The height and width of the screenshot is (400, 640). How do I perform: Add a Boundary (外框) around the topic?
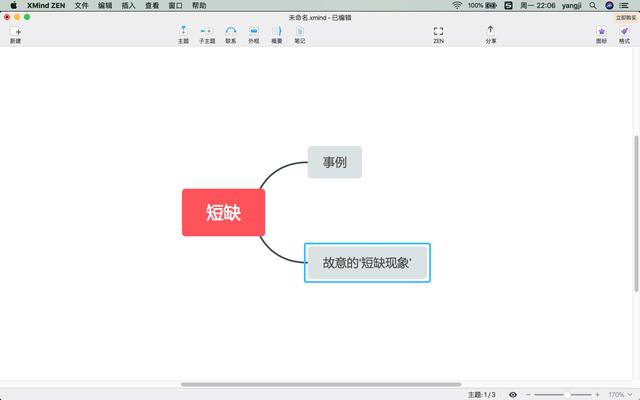(253, 35)
